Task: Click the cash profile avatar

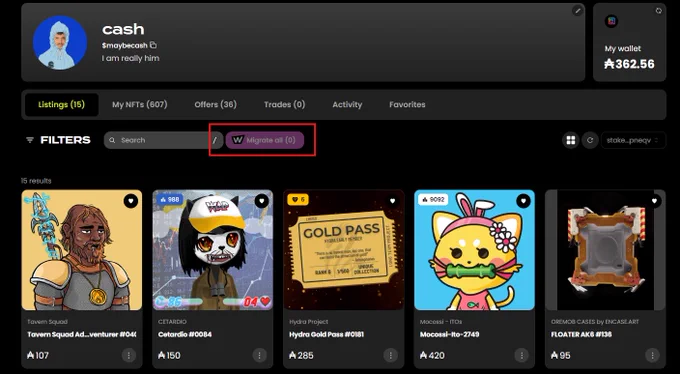Action: (60, 42)
